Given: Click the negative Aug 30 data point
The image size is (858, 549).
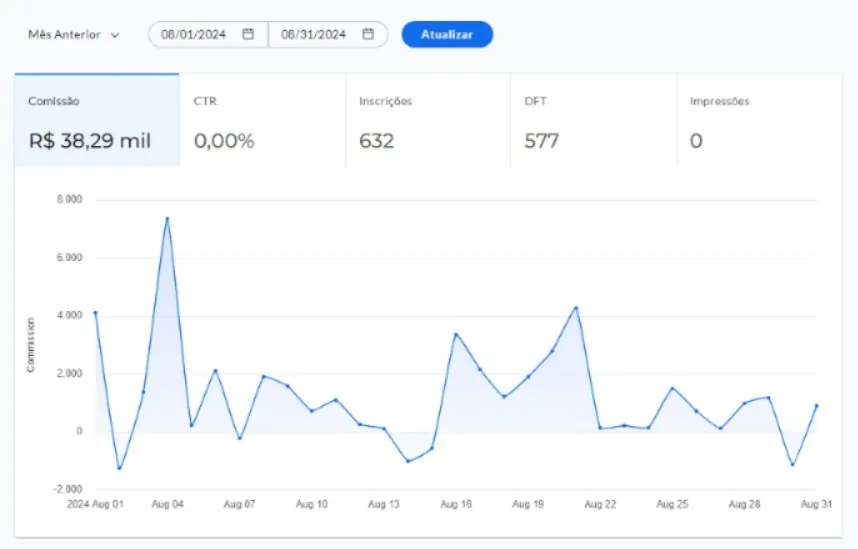Looking at the screenshot, I should coord(793,464).
